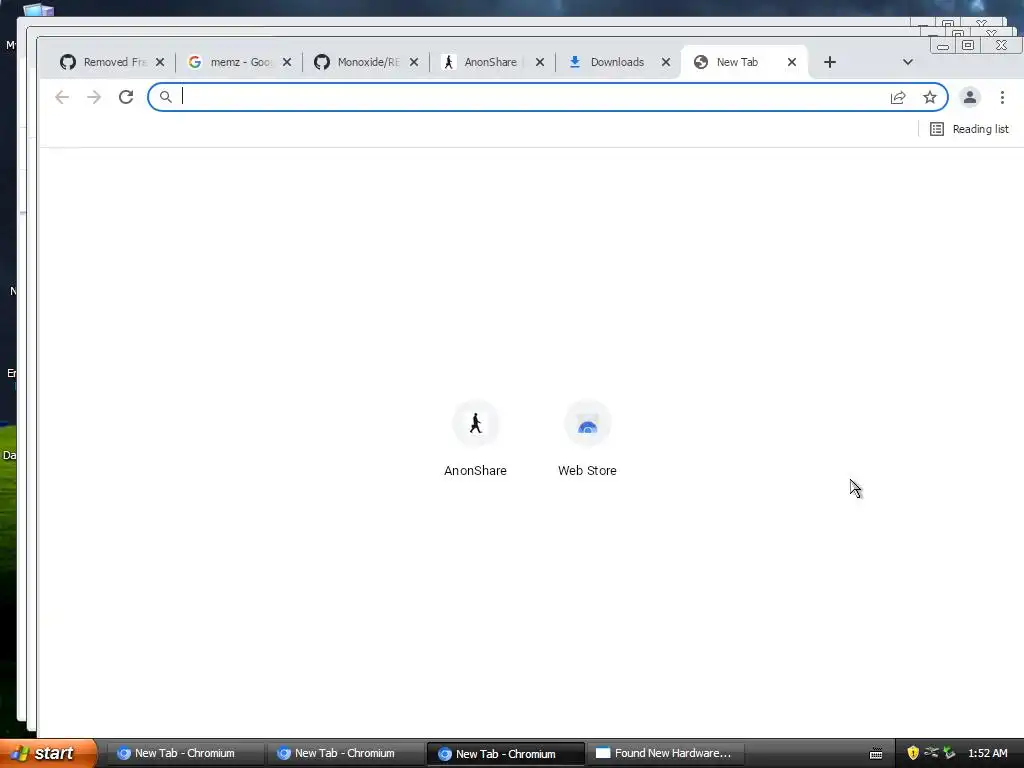Click the search magnifier in address bar

click(166, 97)
